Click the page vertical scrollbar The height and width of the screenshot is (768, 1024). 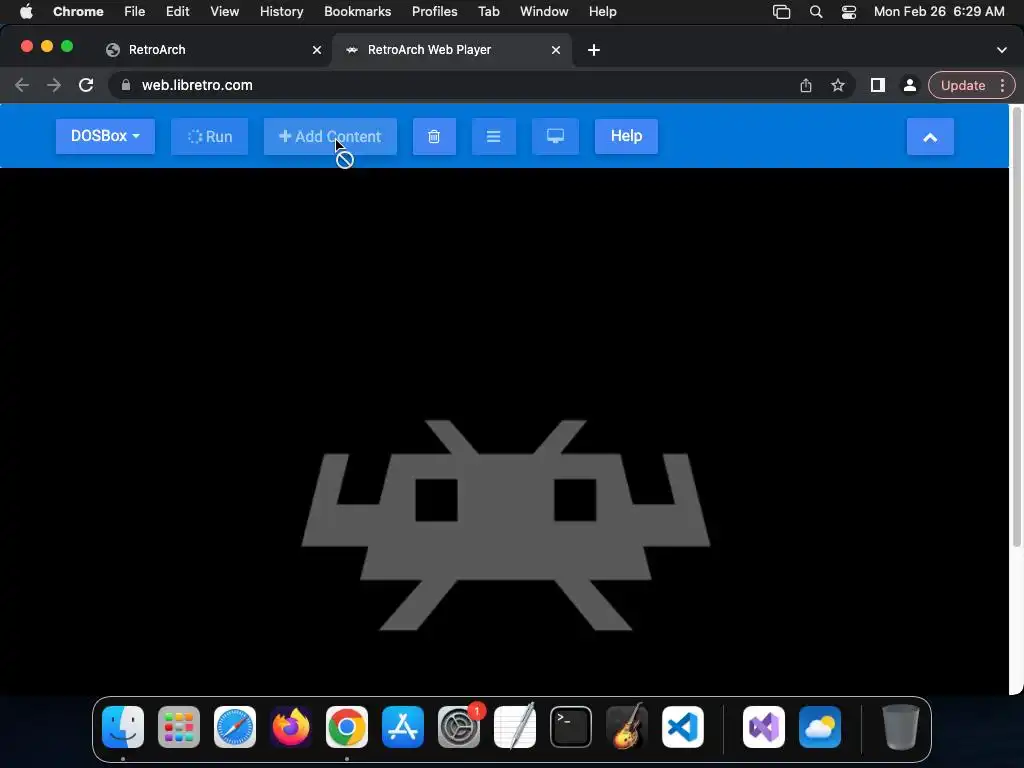tap(1016, 327)
